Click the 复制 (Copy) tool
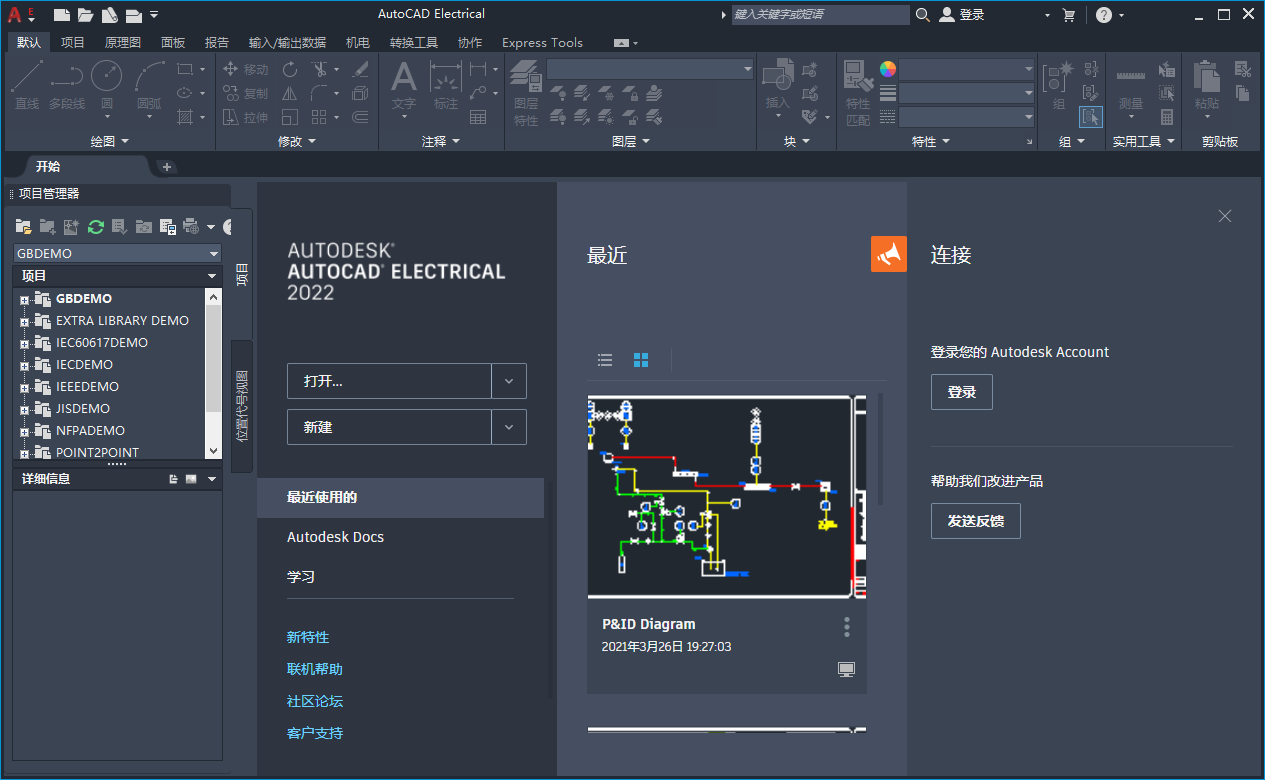The image size is (1265, 780). click(x=245, y=93)
